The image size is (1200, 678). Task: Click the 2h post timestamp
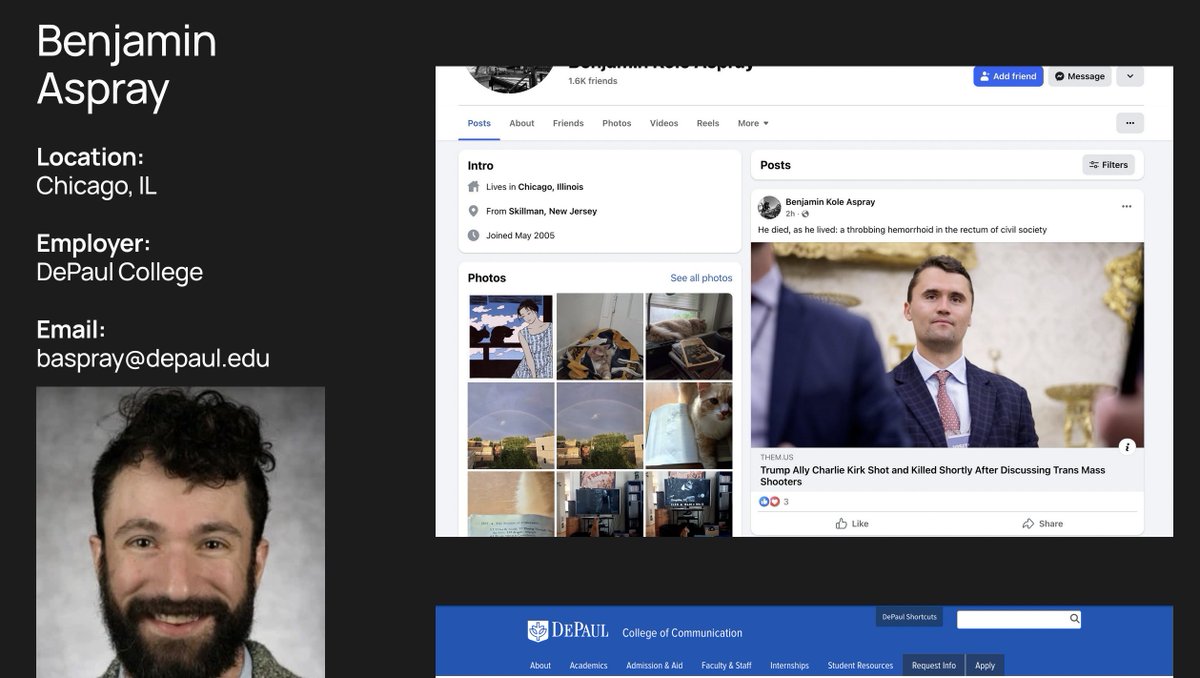[790, 214]
